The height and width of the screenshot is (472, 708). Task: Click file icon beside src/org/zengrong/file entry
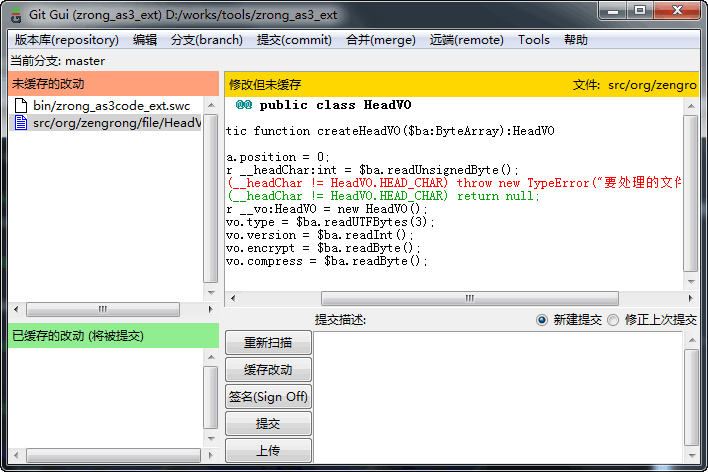tap(21, 123)
